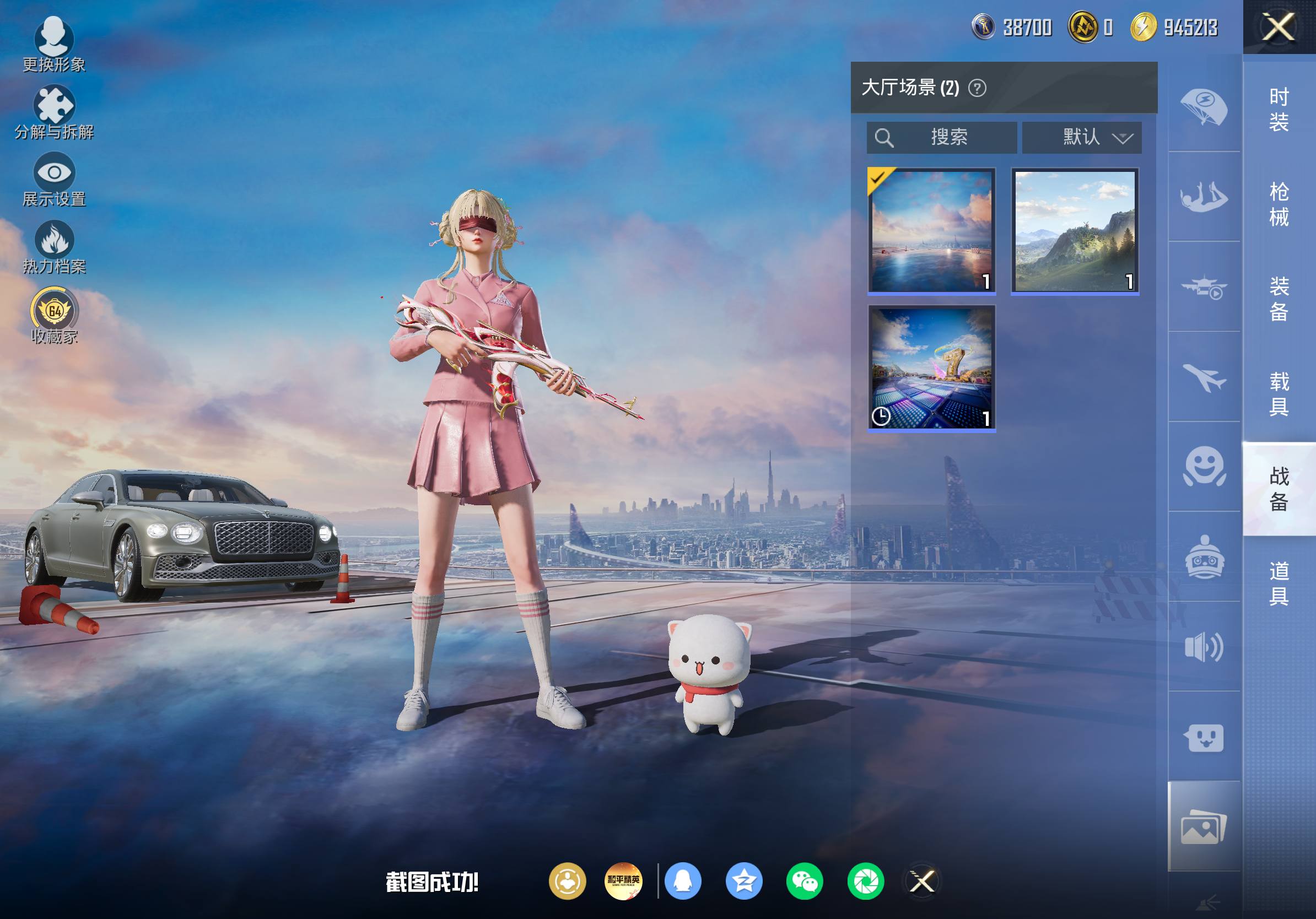Open the 热力档案 flame icon
Viewport: 1316px width, 919px height.
click(x=54, y=246)
